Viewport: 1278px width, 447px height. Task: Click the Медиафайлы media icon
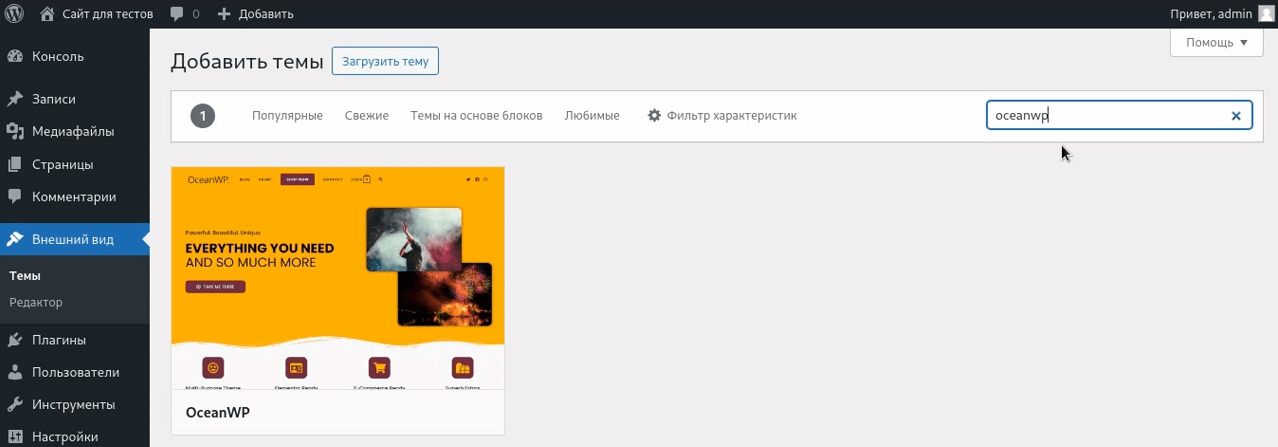coord(15,131)
